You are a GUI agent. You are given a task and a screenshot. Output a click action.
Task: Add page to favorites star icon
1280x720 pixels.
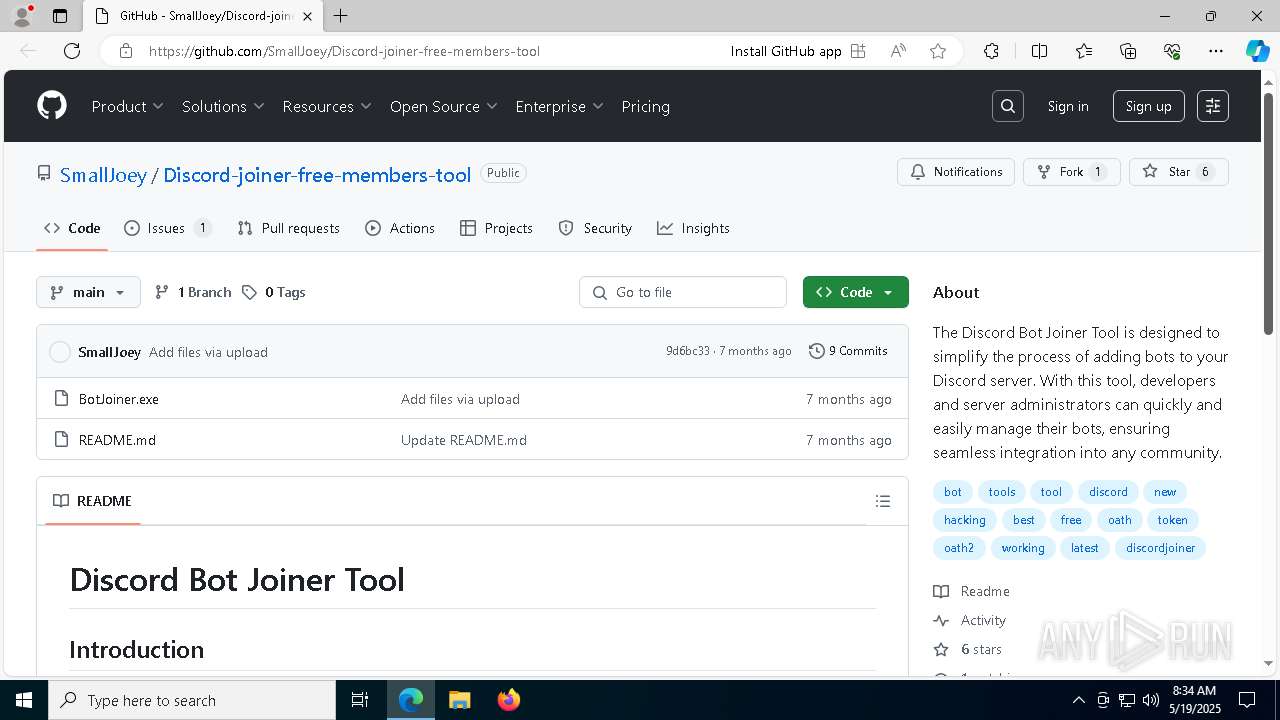tap(938, 51)
